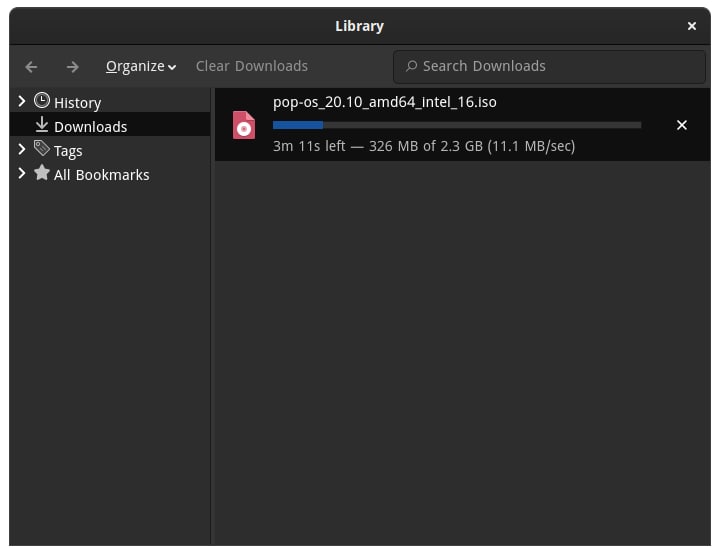Select History in the sidebar

tap(77, 103)
